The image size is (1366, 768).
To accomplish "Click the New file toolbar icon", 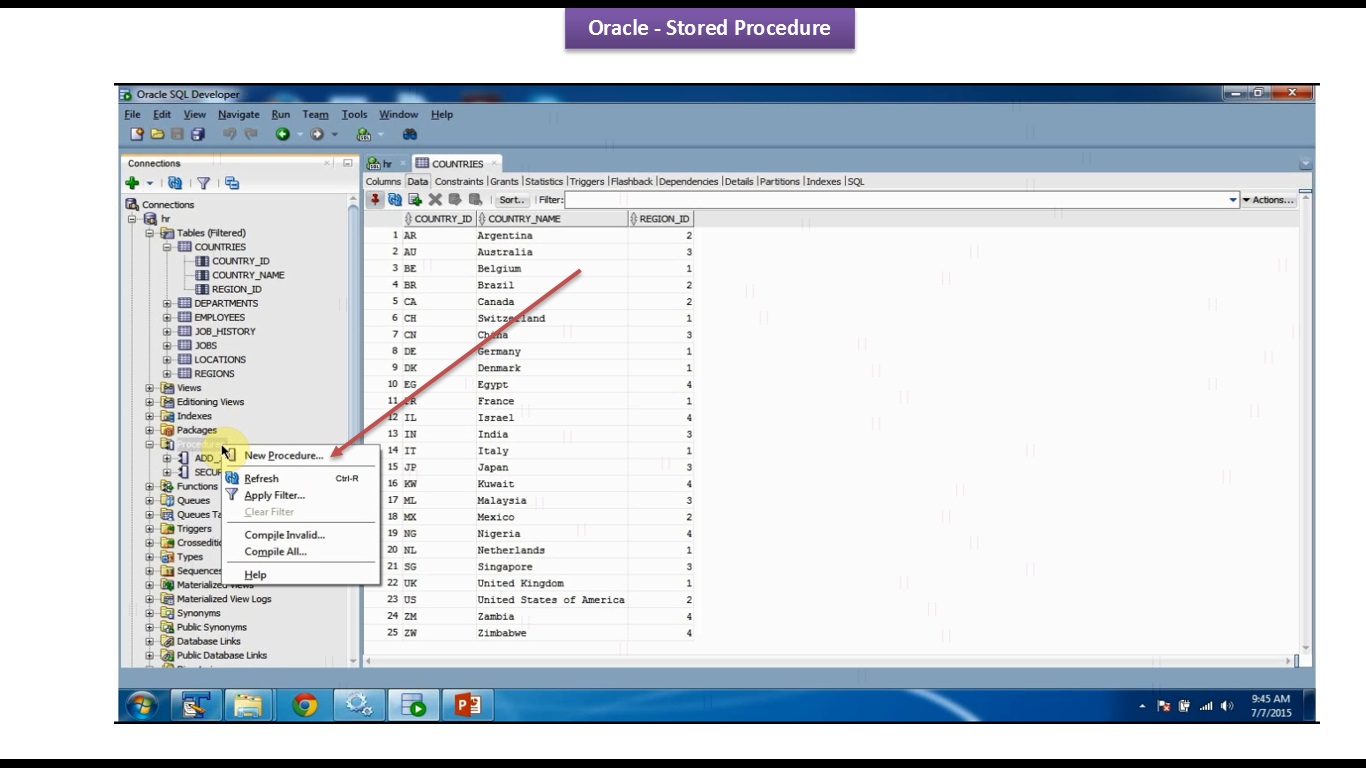I will 138,134.
